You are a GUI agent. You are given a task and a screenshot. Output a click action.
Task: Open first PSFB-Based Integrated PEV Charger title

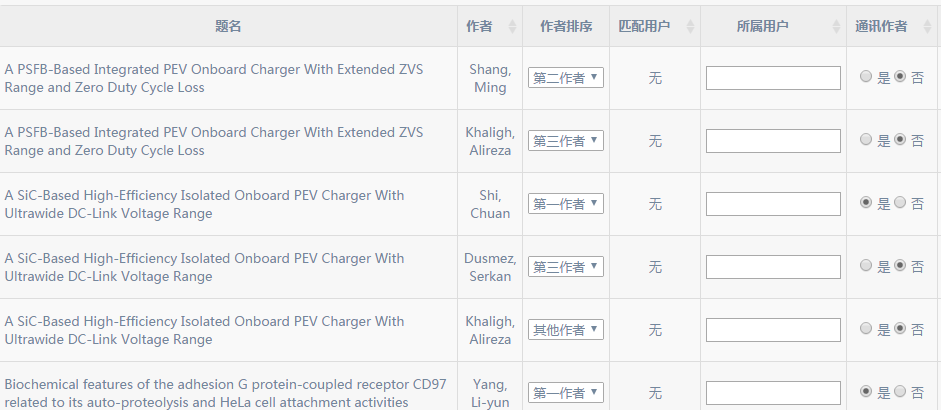tap(214, 78)
